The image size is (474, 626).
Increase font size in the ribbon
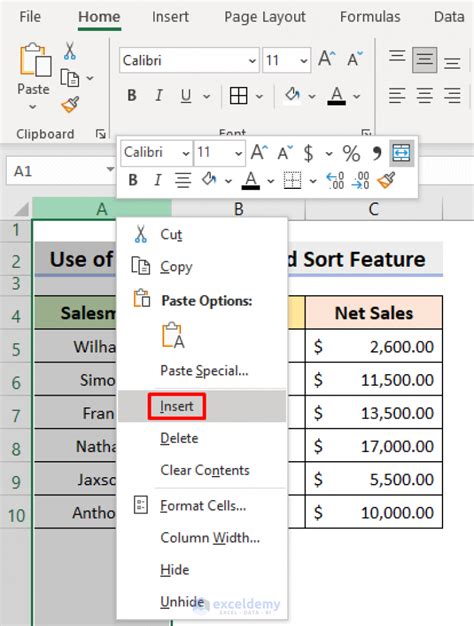327,59
